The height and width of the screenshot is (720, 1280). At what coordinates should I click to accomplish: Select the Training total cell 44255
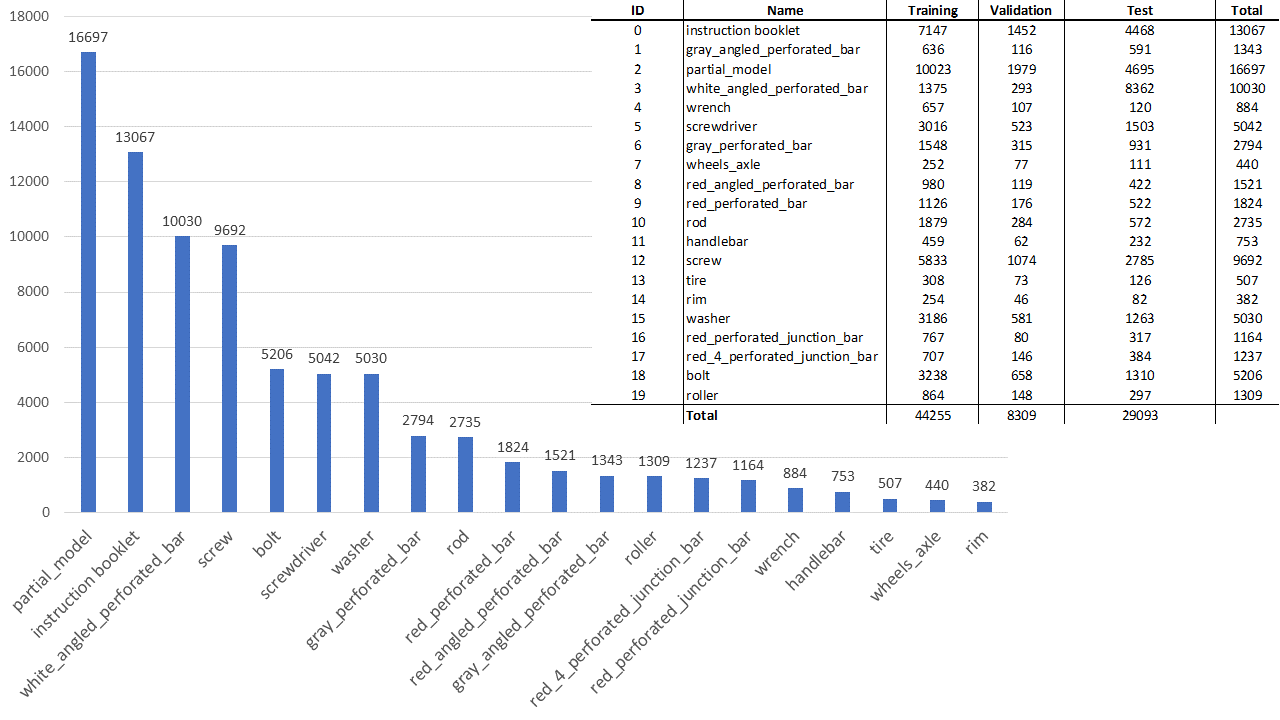coord(933,415)
